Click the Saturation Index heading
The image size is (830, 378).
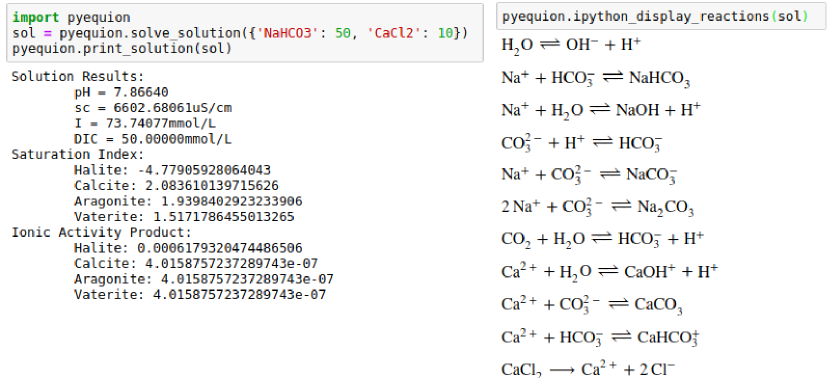pos(78,155)
